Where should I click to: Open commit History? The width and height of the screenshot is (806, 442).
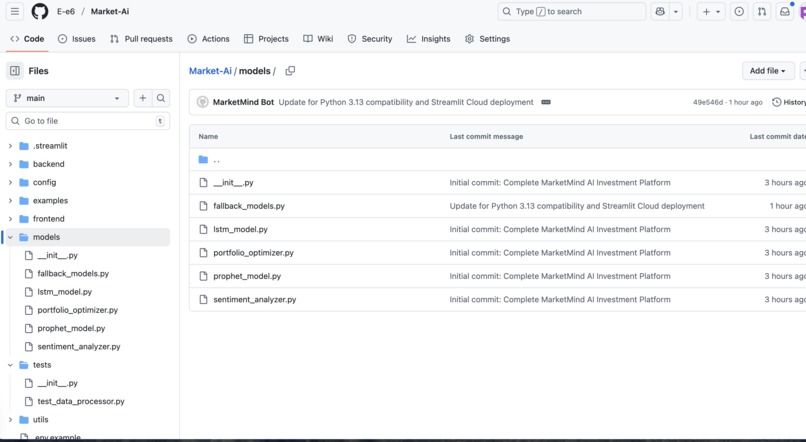[x=789, y=102]
